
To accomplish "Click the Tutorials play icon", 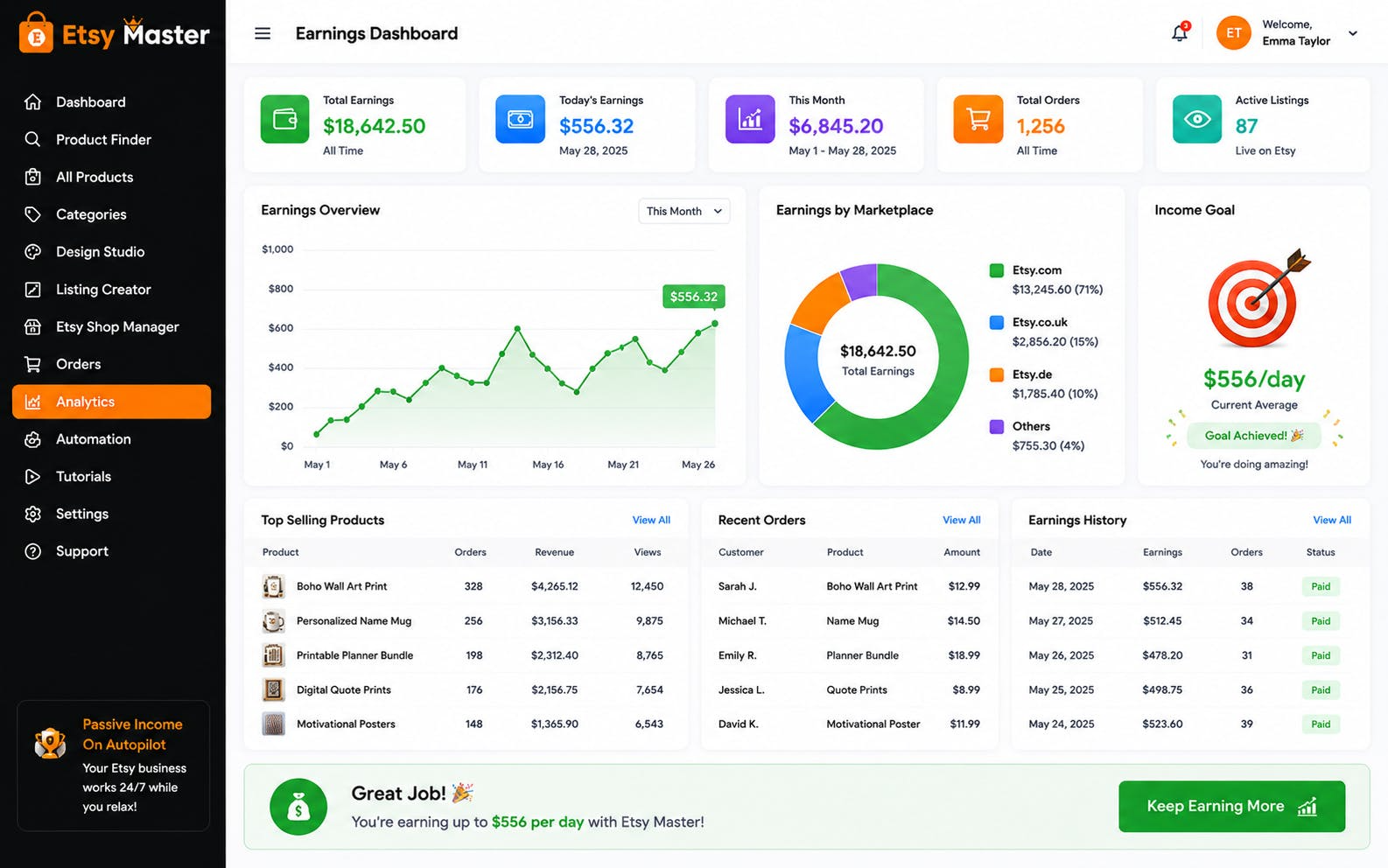I will pos(33,477).
